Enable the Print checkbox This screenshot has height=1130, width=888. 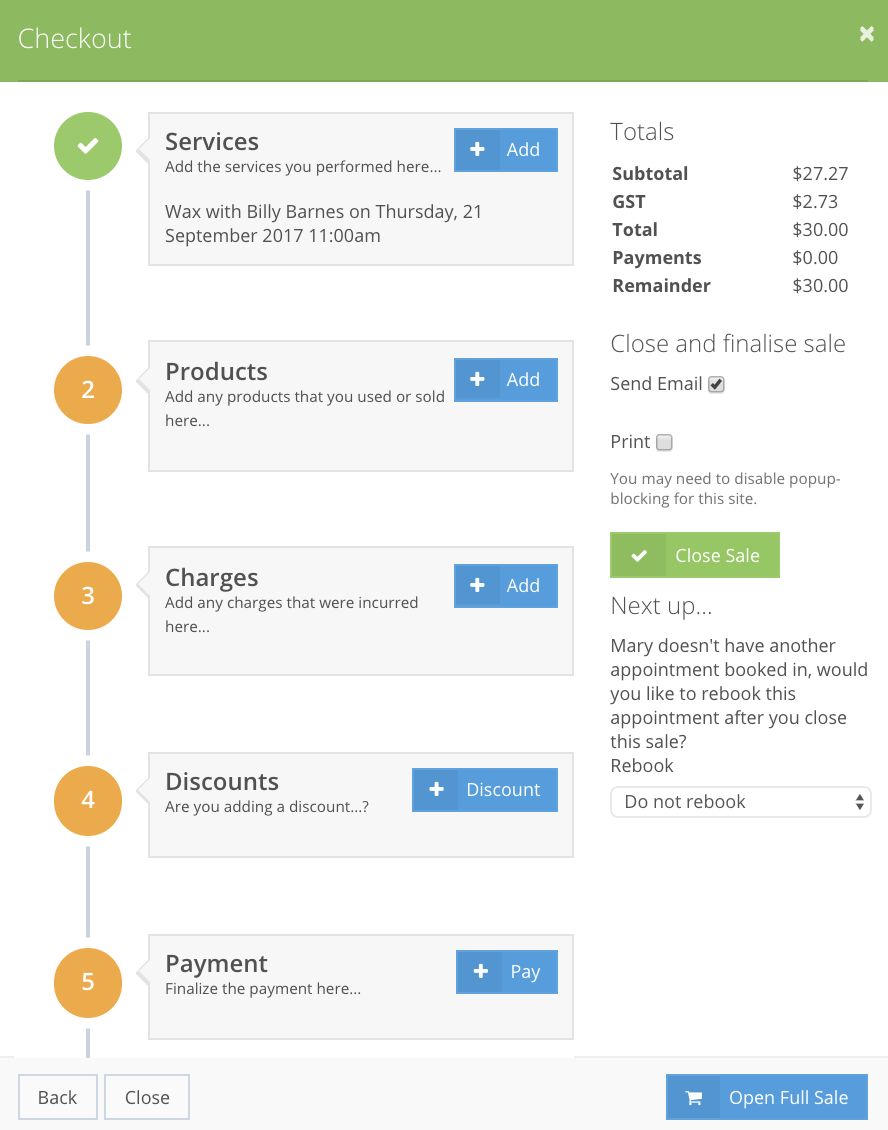[x=665, y=442]
